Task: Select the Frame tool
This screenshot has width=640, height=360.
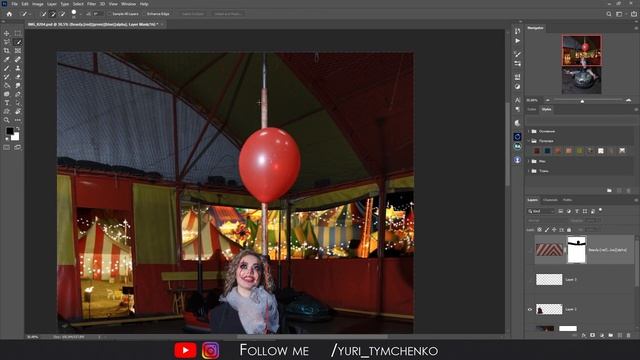Action: click(18, 51)
